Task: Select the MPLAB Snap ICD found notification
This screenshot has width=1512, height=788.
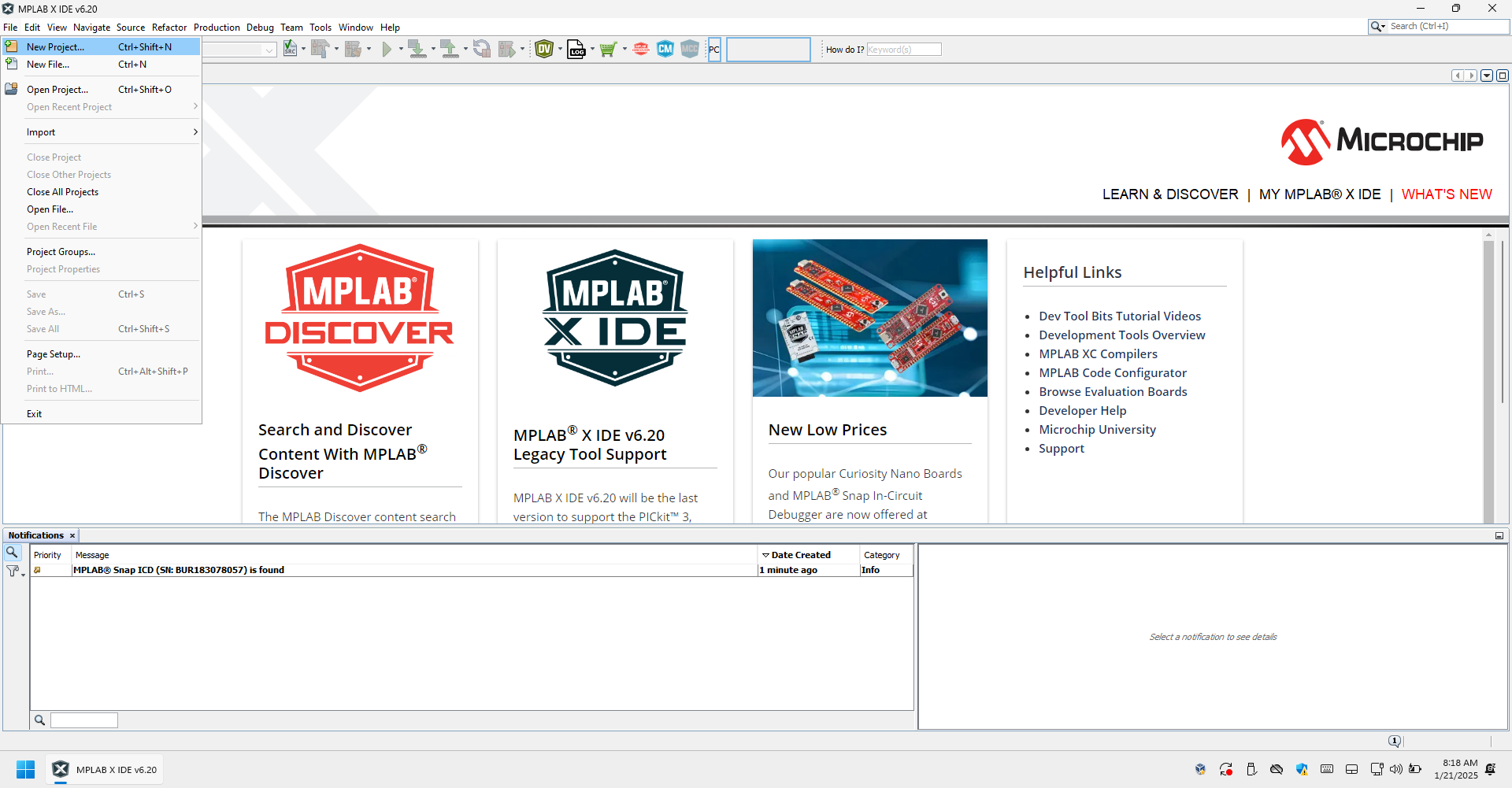Action: click(x=472, y=570)
